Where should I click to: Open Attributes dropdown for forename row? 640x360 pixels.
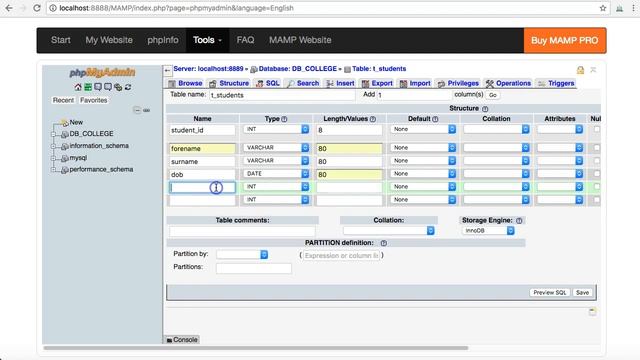click(560, 148)
